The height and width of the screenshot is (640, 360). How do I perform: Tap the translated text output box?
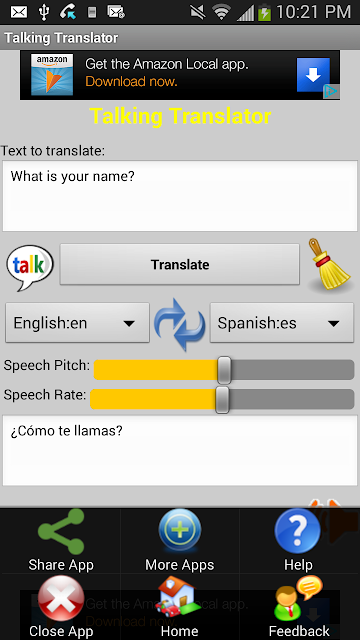pyautogui.click(x=180, y=451)
